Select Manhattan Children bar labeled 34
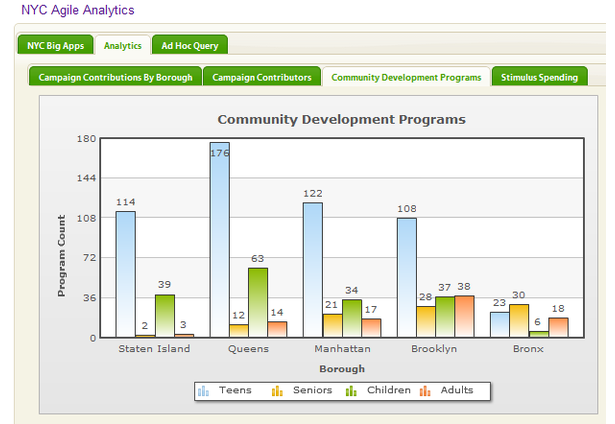This screenshot has width=615, height=424. (352, 318)
